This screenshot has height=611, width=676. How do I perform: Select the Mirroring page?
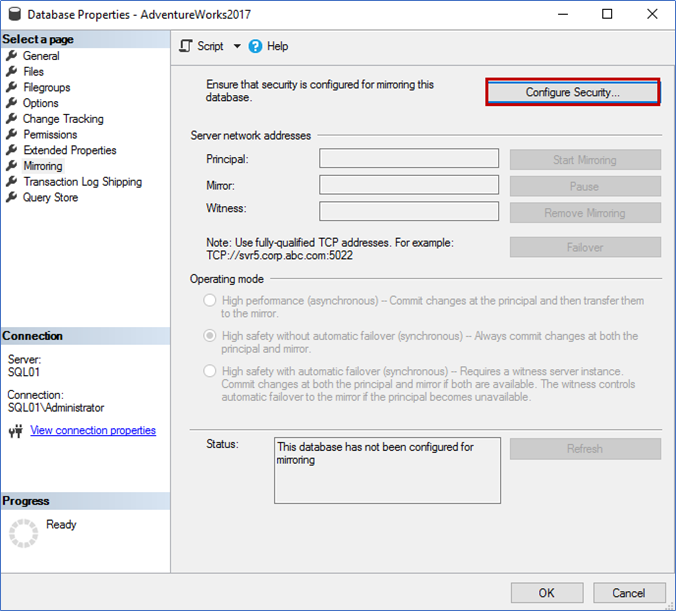pos(43,166)
